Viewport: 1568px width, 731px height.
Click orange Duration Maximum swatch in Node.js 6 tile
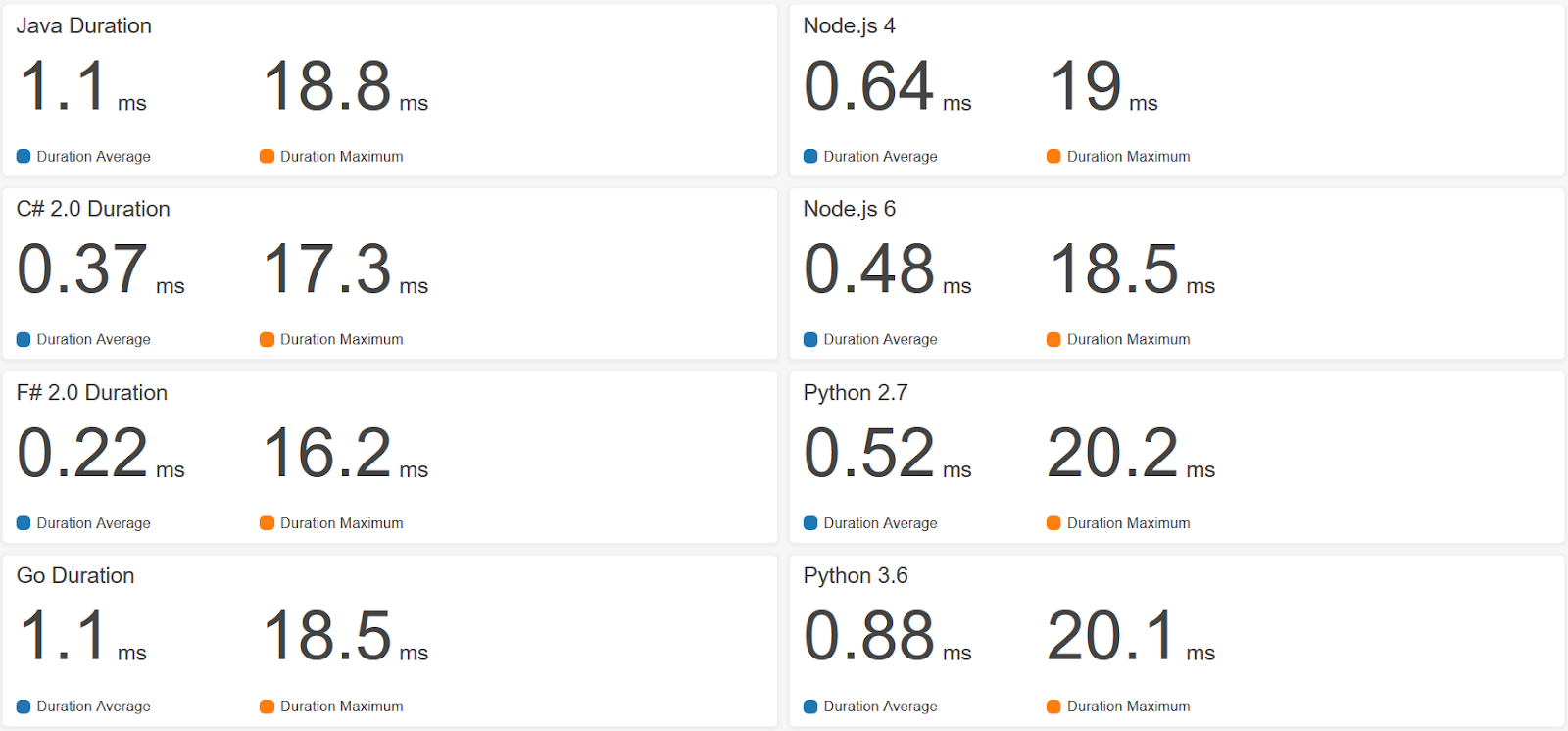(x=1053, y=339)
